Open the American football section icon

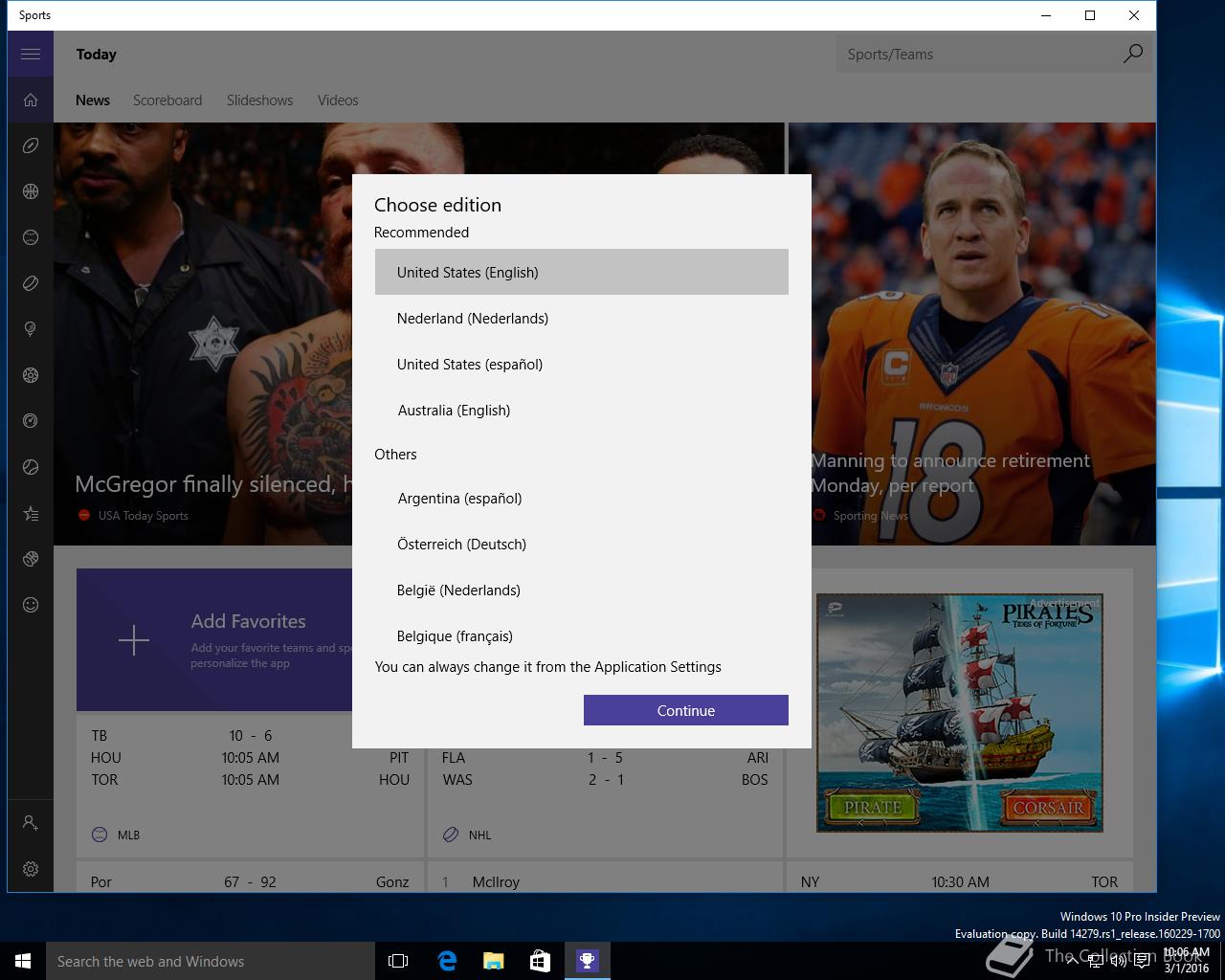(x=31, y=145)
